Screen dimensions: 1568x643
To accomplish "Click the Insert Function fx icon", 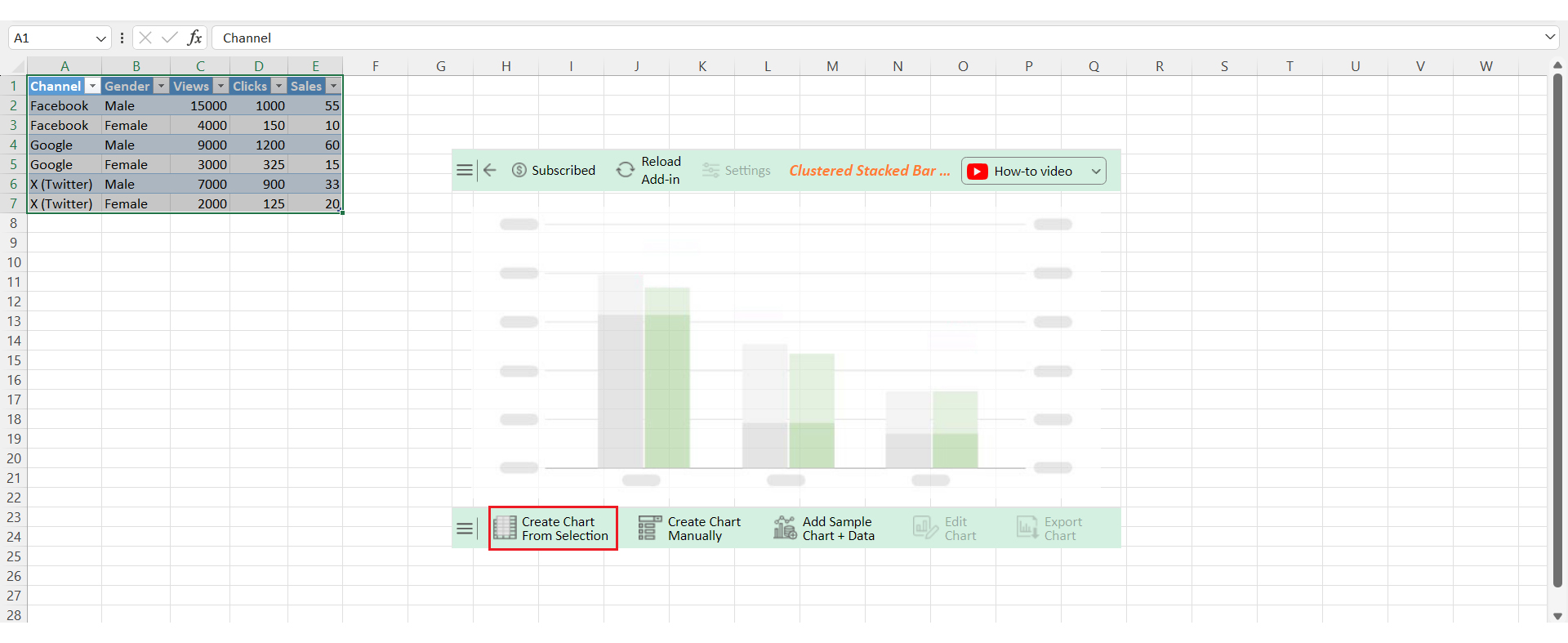I will coord(194,38).
